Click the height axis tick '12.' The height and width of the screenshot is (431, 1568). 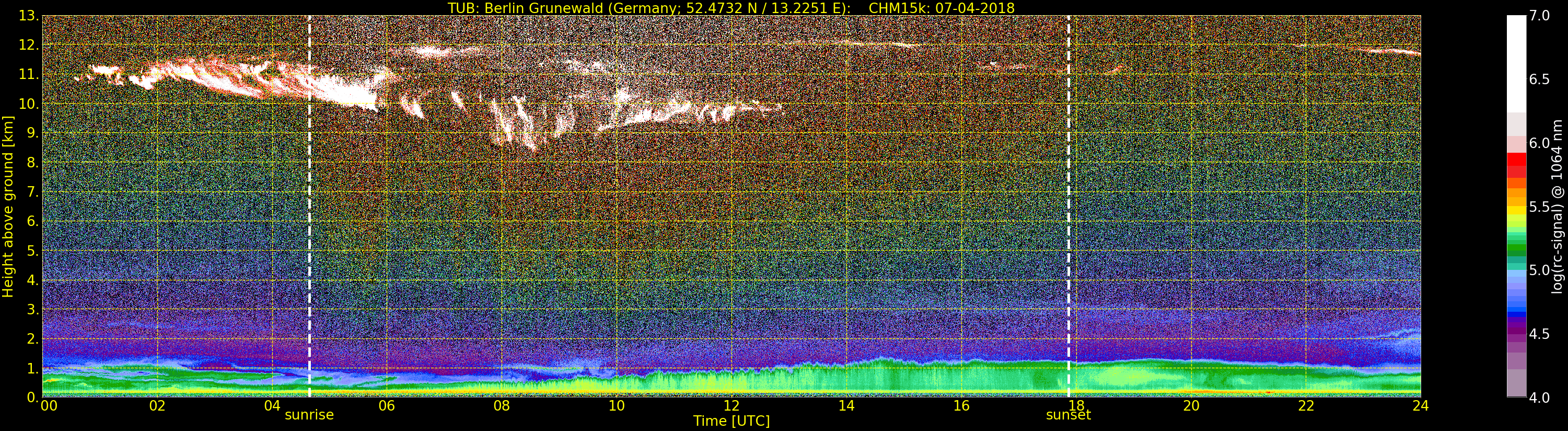[x=29, y=45]
